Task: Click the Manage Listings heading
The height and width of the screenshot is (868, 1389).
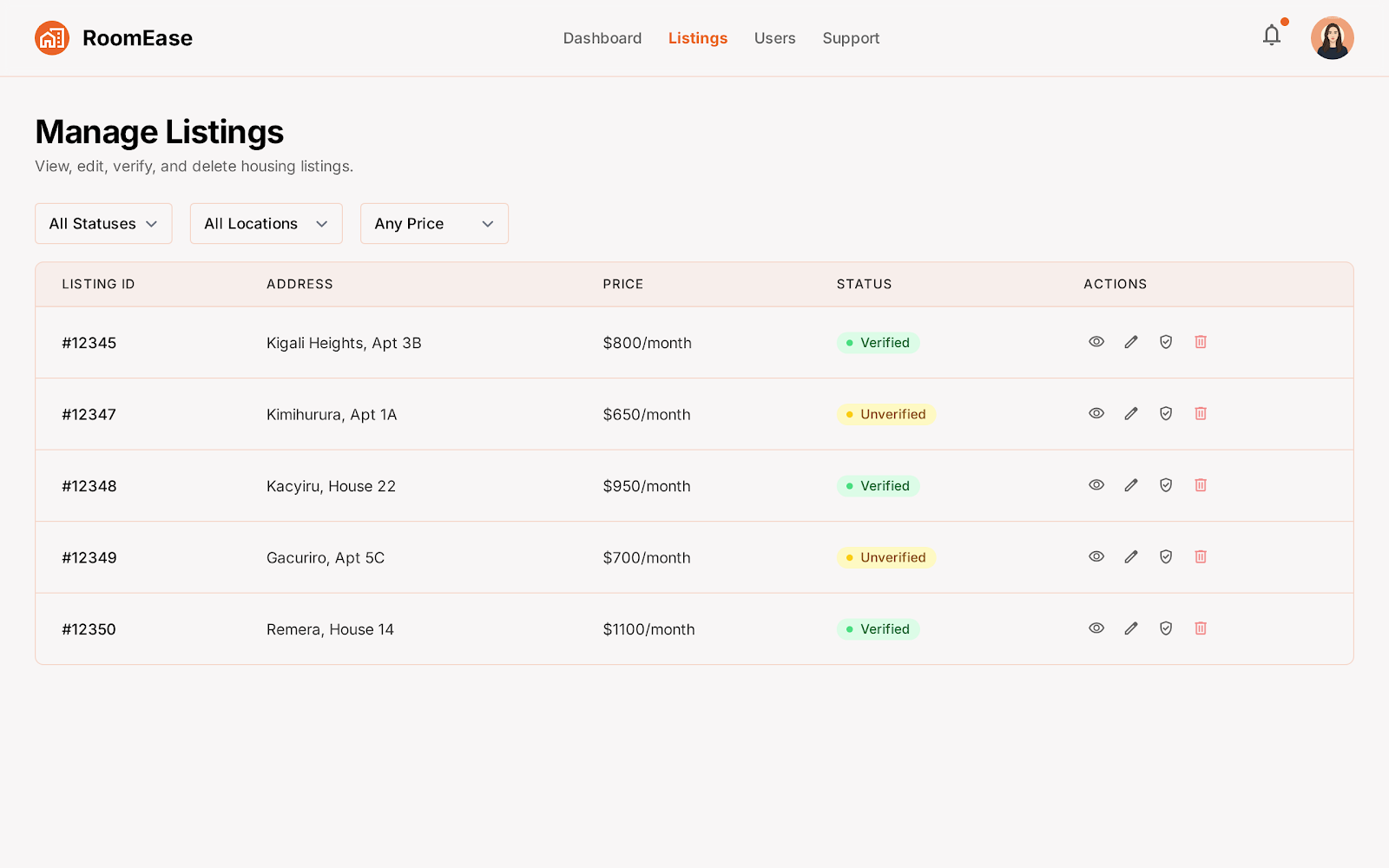Action: click(160, 132)
